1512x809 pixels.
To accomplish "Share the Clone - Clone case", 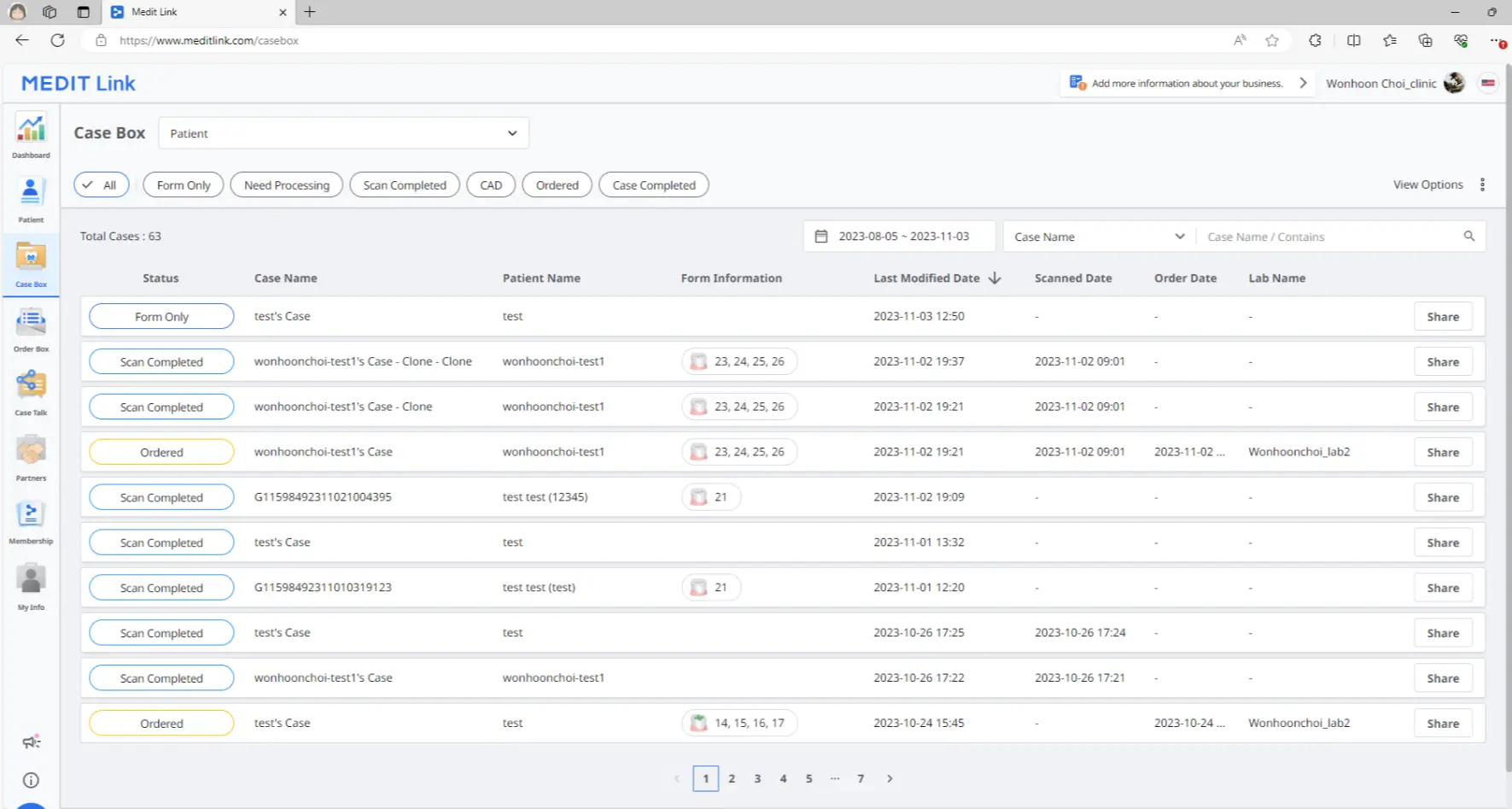I will point(1443,361).
